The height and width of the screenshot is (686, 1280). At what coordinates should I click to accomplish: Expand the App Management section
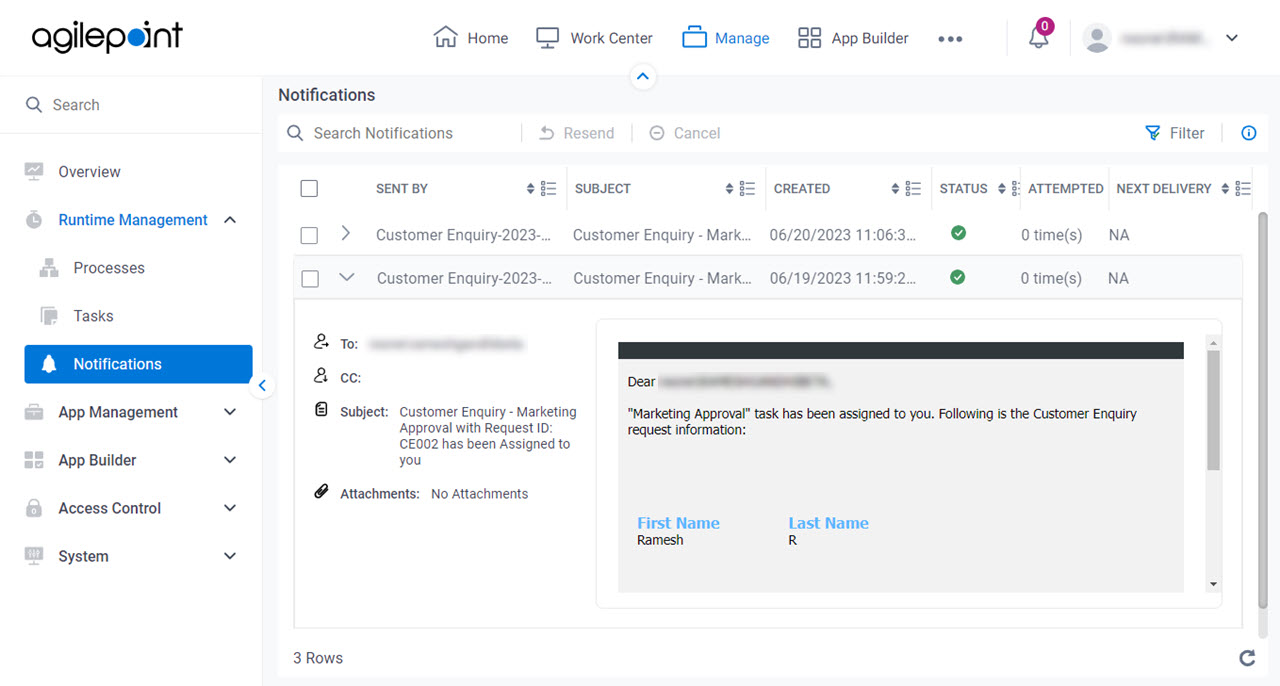click(x=230, y=412)
